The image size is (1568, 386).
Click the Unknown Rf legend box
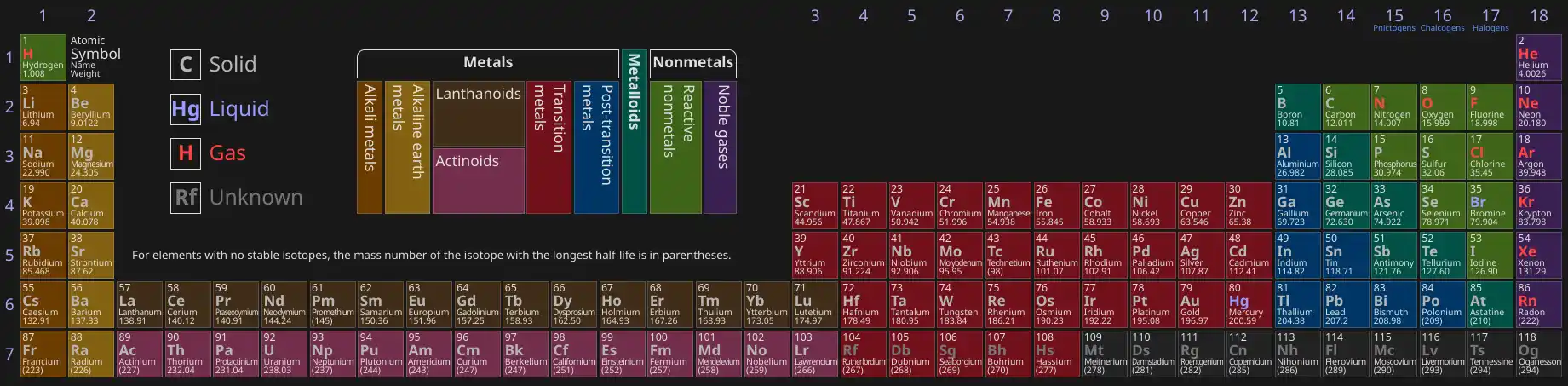(x=186, y=198)
